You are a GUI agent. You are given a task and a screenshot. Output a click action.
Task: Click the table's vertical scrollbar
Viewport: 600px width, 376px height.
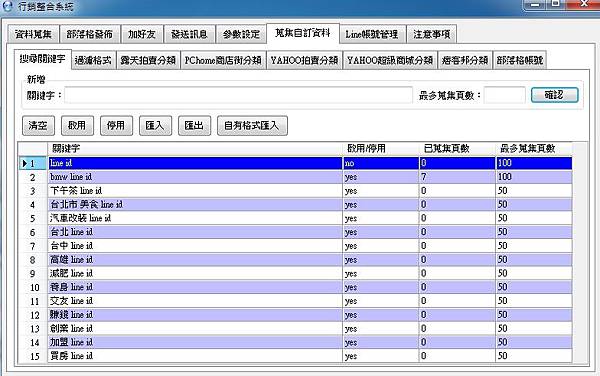click(580, 252)
